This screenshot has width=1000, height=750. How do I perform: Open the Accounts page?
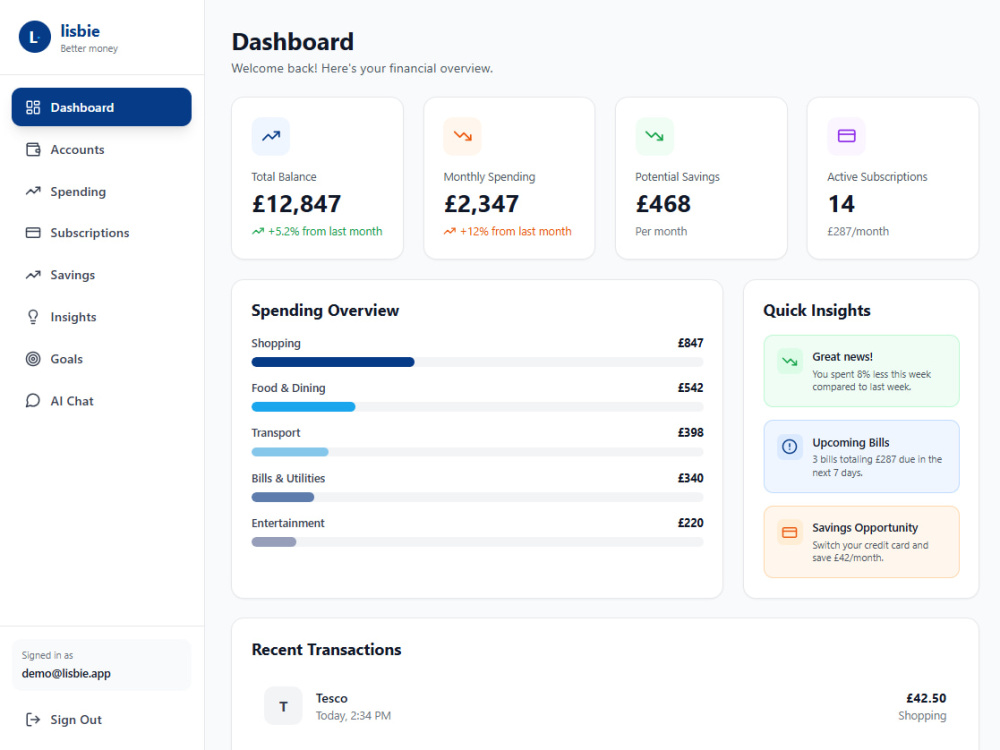tap(101, 149)
